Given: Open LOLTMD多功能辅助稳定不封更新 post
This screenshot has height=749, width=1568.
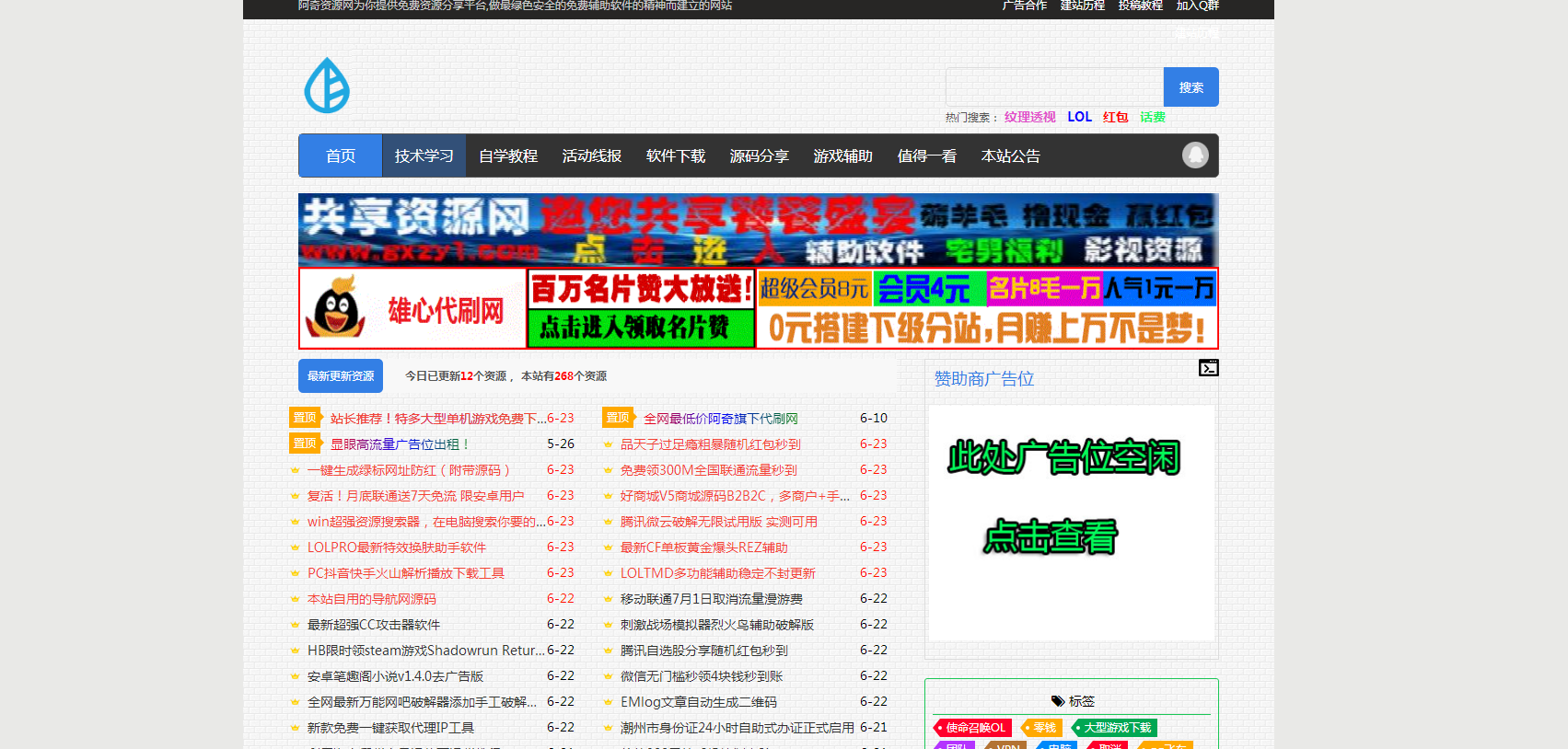Looking at the screenshot, I should (x=718, y=572).
